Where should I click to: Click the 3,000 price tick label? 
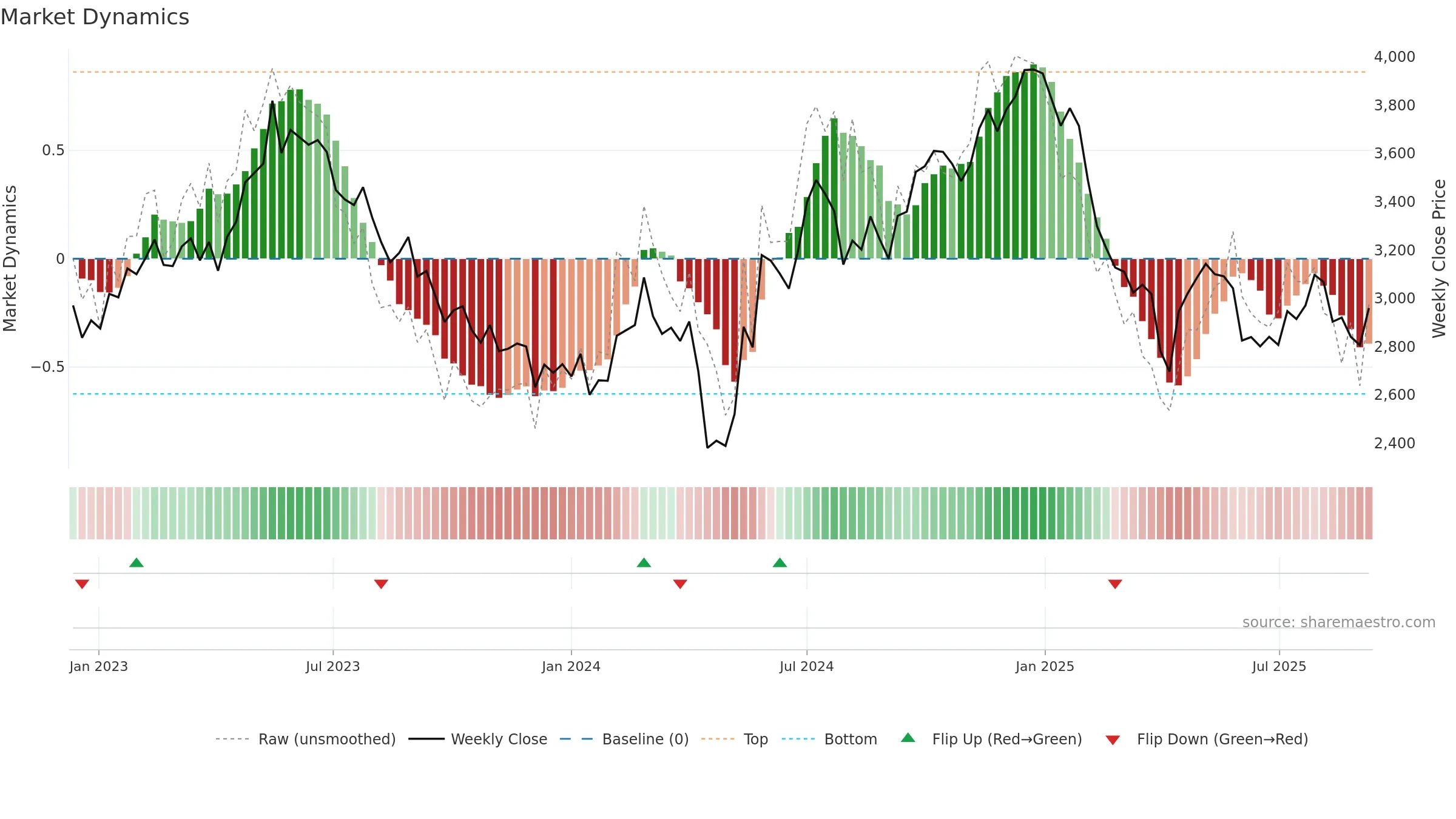click(x=1395, y=298)
